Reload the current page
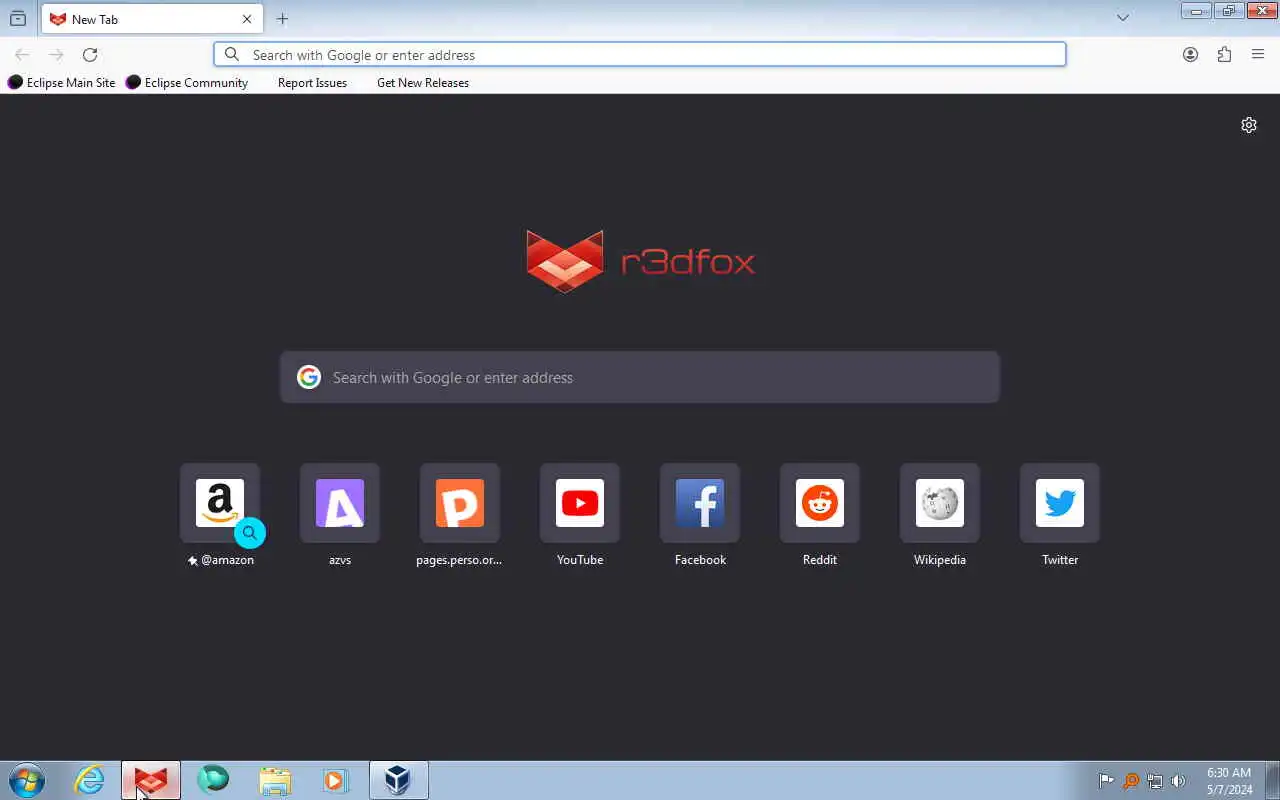Image resolution: width=1280 pixels, height=800 pixels. coord(90,55)
